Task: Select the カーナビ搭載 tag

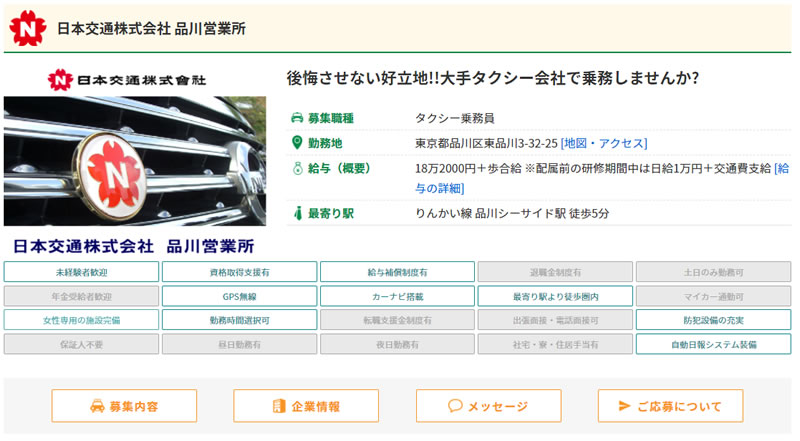Action: click(397, 296)
